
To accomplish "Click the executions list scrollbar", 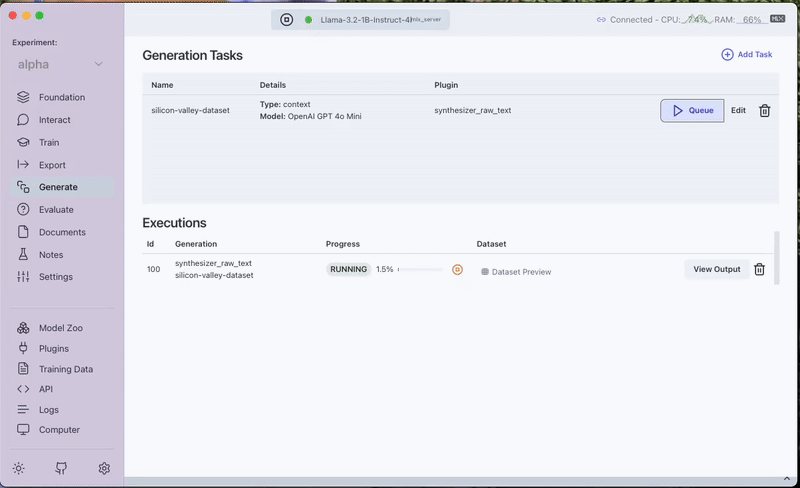I will [x=777, y=256].
